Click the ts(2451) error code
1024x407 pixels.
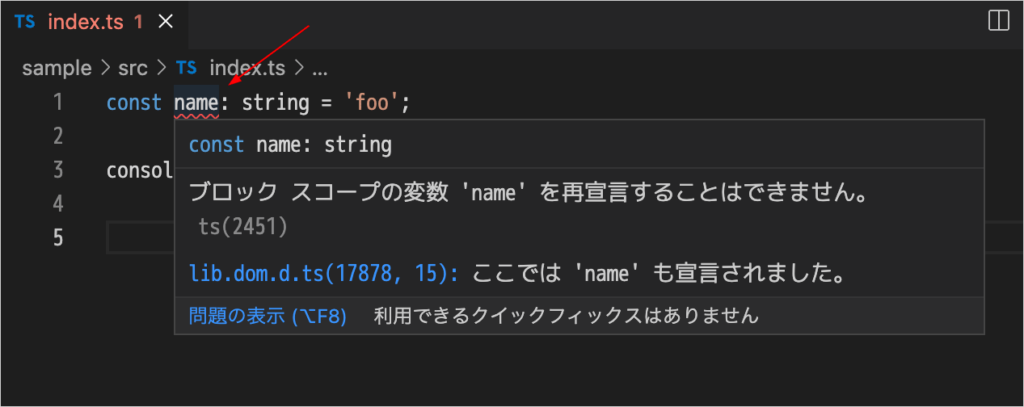[x=242, y=227]
